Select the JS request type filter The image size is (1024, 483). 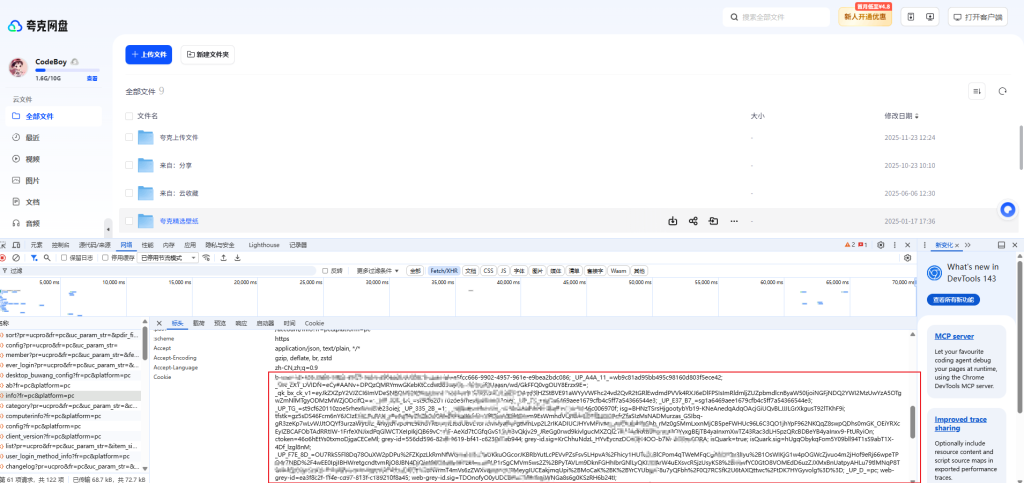(x=503, y=270)
